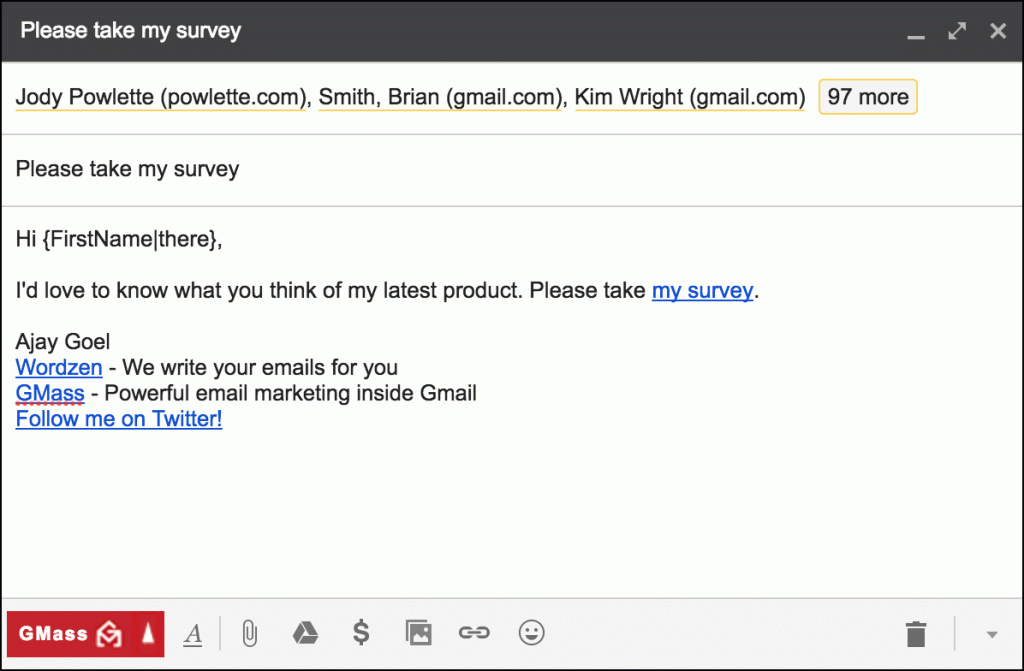The image size is (1024, 671).
Task: Show the 97 more recipients
Action: pyautogui.click(x=867, y=96)
